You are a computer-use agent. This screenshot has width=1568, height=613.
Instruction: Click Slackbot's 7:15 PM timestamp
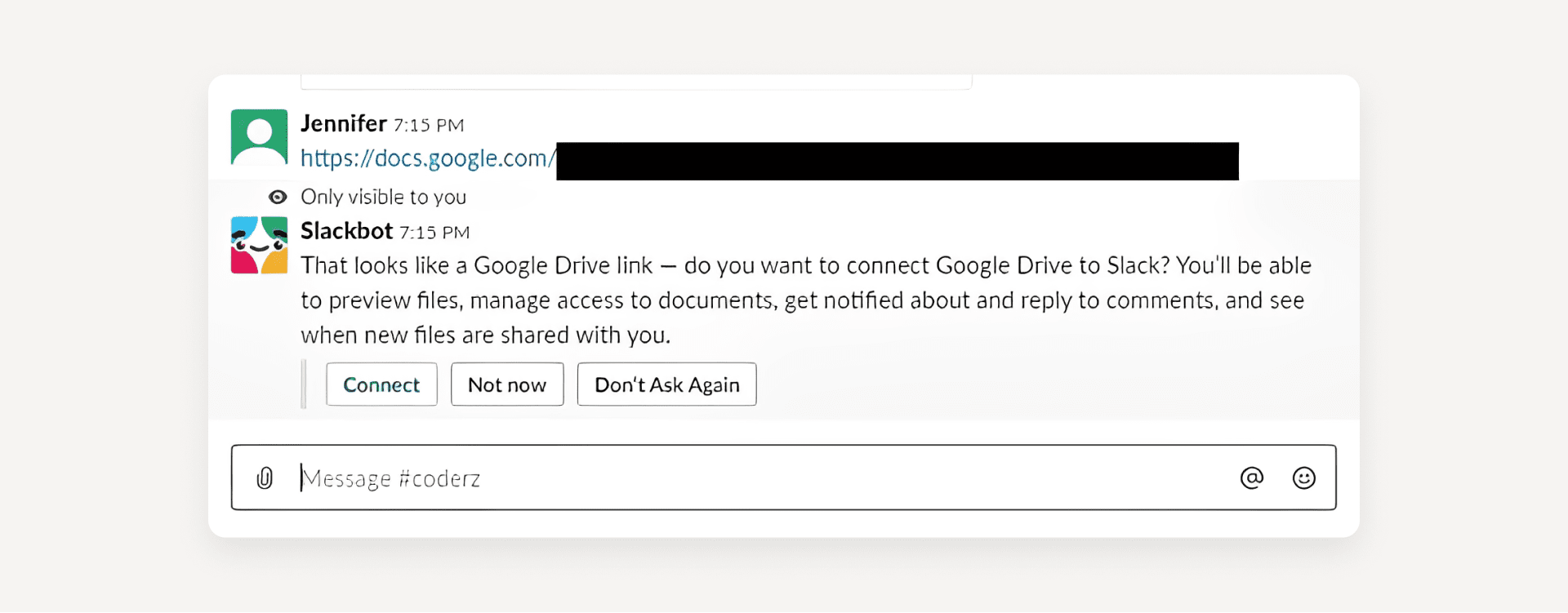pyautogui.click(x=434, y=233)
